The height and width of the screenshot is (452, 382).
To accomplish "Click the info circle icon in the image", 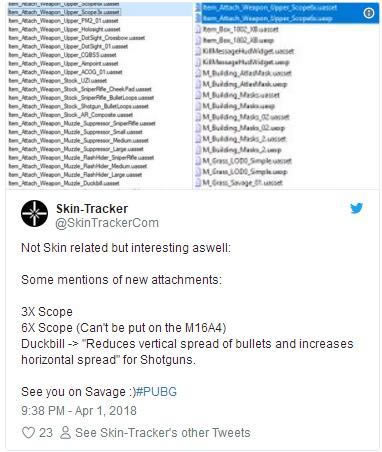I will [369, 13].
